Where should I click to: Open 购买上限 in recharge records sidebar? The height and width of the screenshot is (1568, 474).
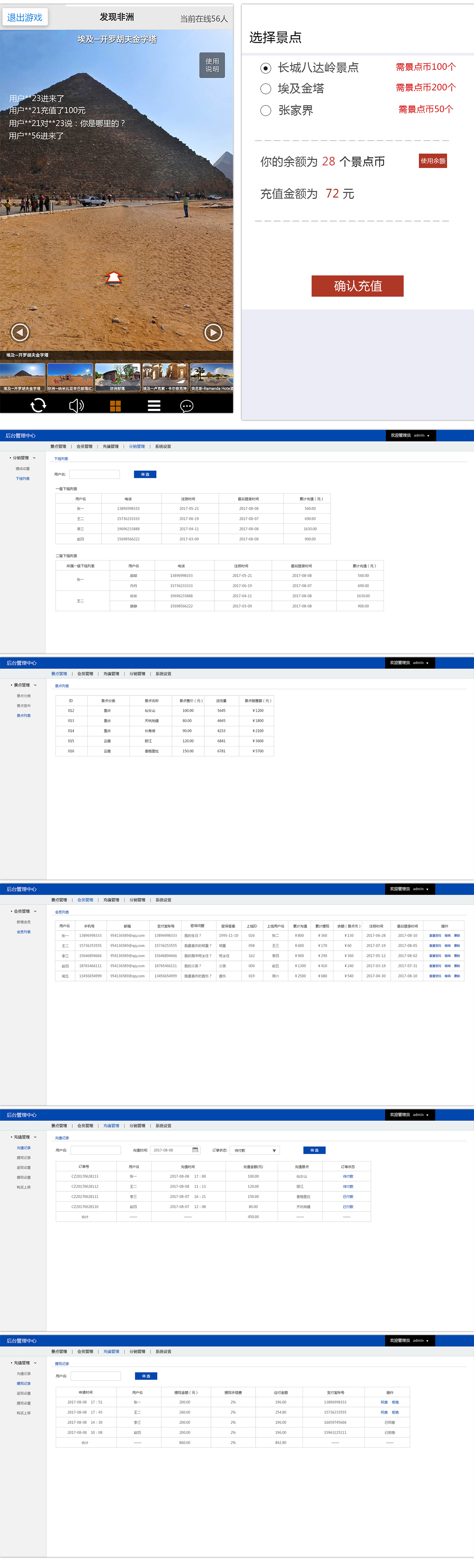tap(24, 1187)
